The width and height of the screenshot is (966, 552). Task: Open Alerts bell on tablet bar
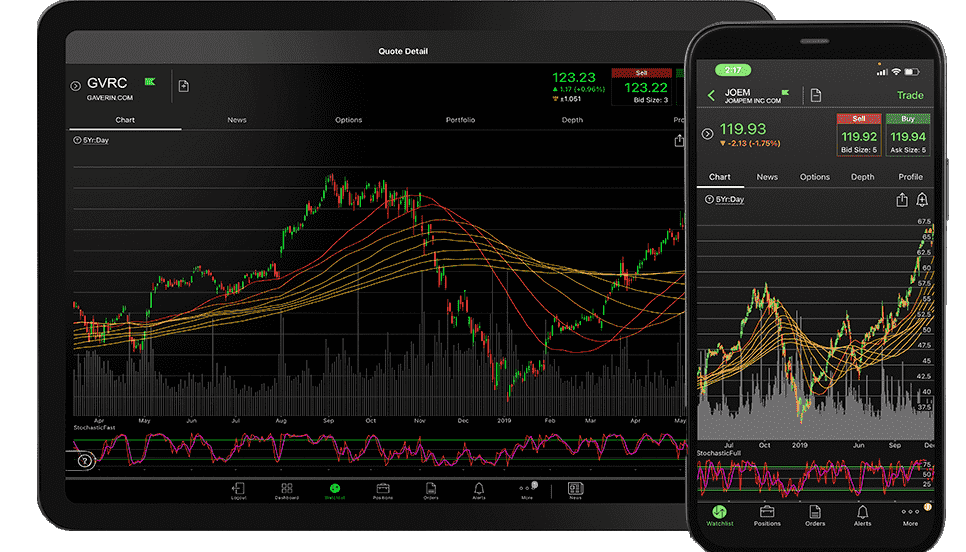[x=479, y=489]
